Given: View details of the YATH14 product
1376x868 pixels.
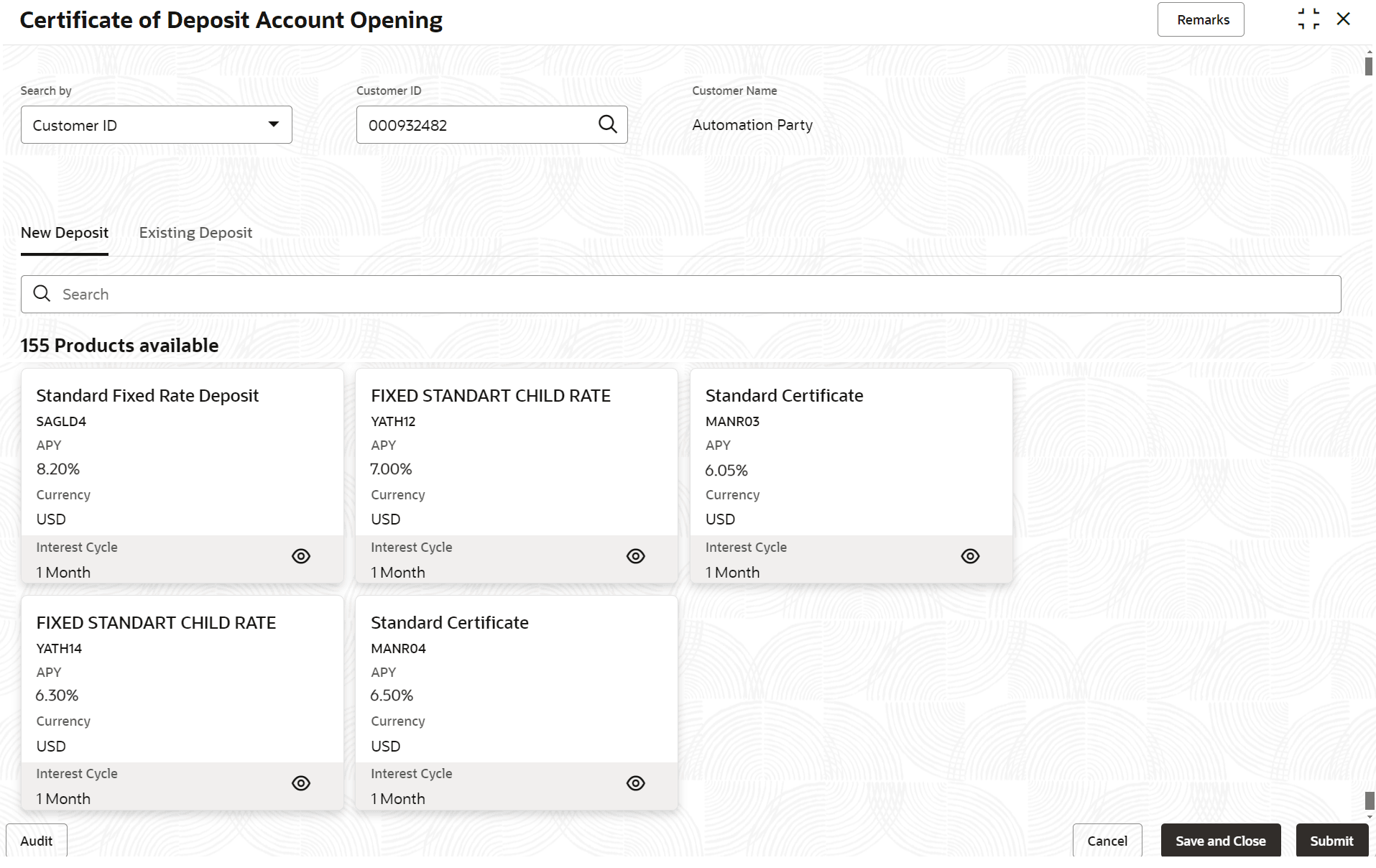Looking at the screenshot, I should point(301,783).
